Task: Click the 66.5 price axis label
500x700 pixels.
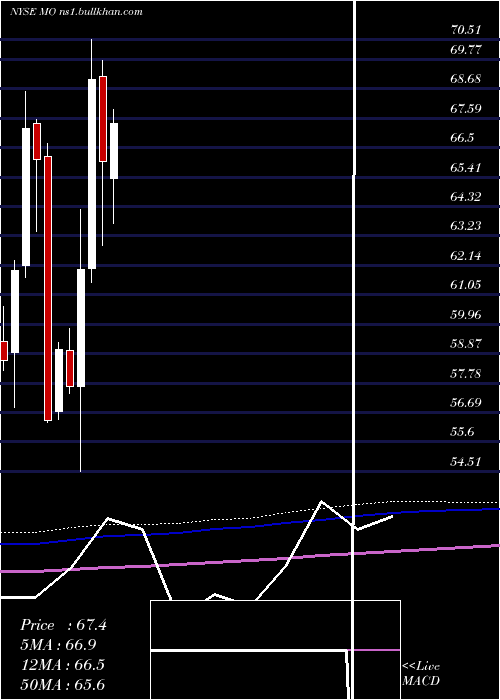Action: [462, 138]
